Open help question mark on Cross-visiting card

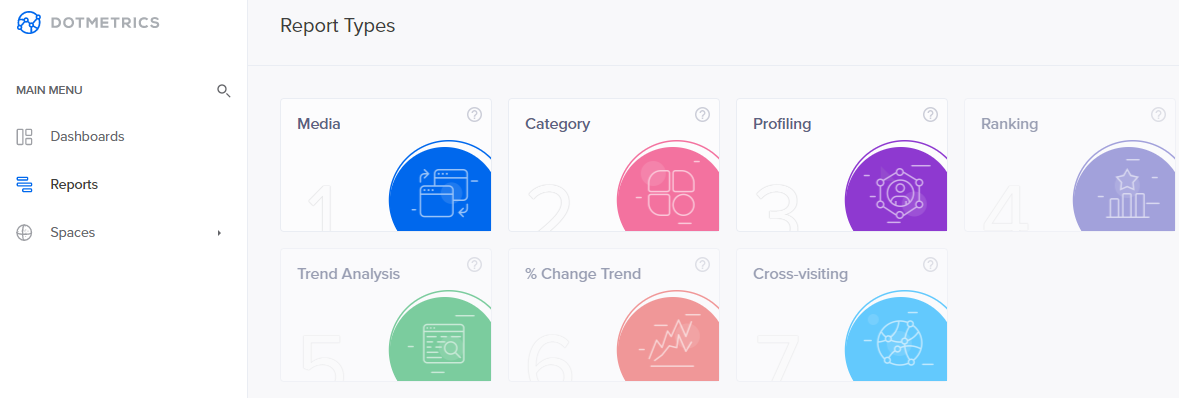pos(930,264)
